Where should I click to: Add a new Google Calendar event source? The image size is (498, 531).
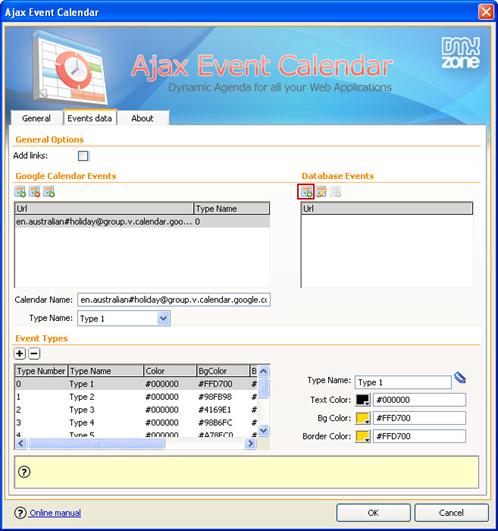[20, 192]
